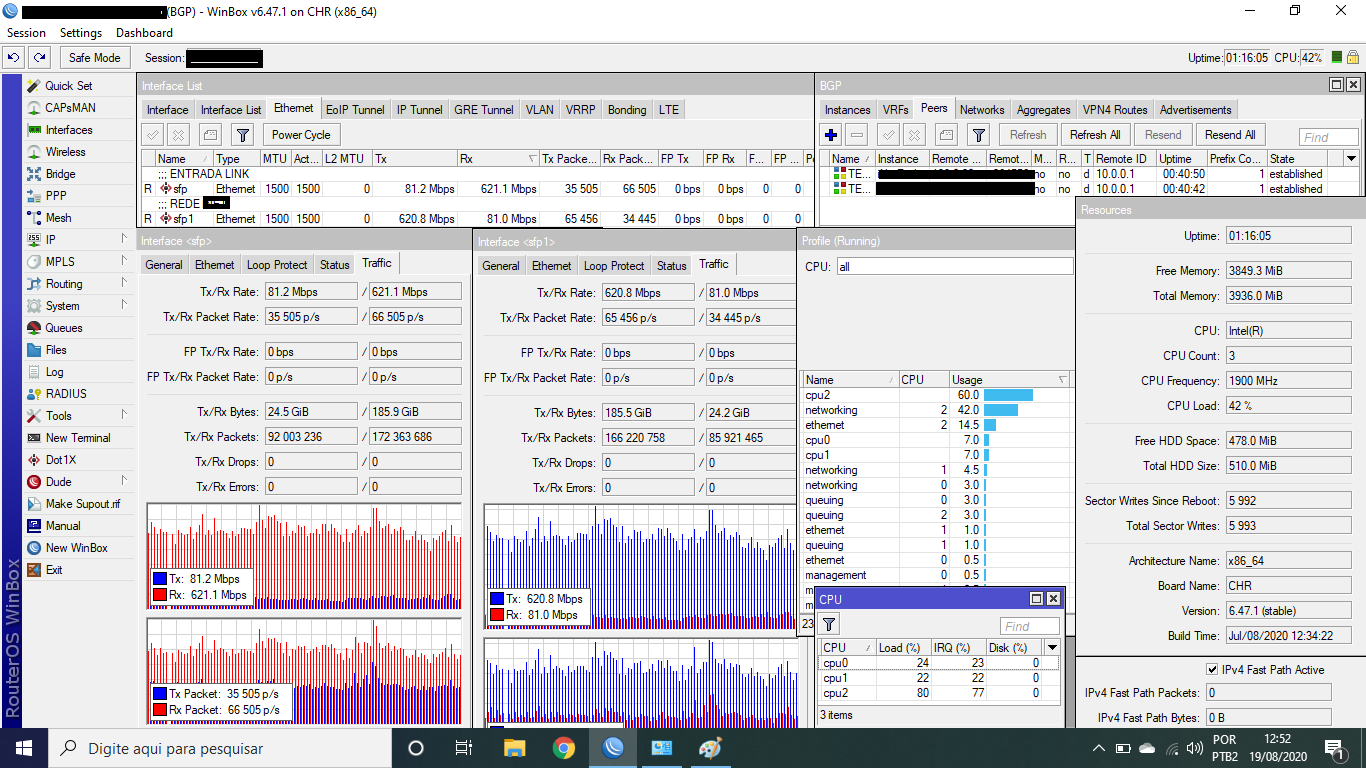Click Interface List enable checkmark icon

click(x=153, y=135)
